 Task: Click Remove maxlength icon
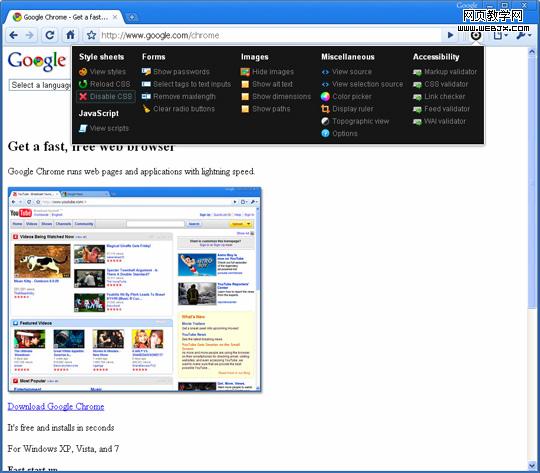146,96
